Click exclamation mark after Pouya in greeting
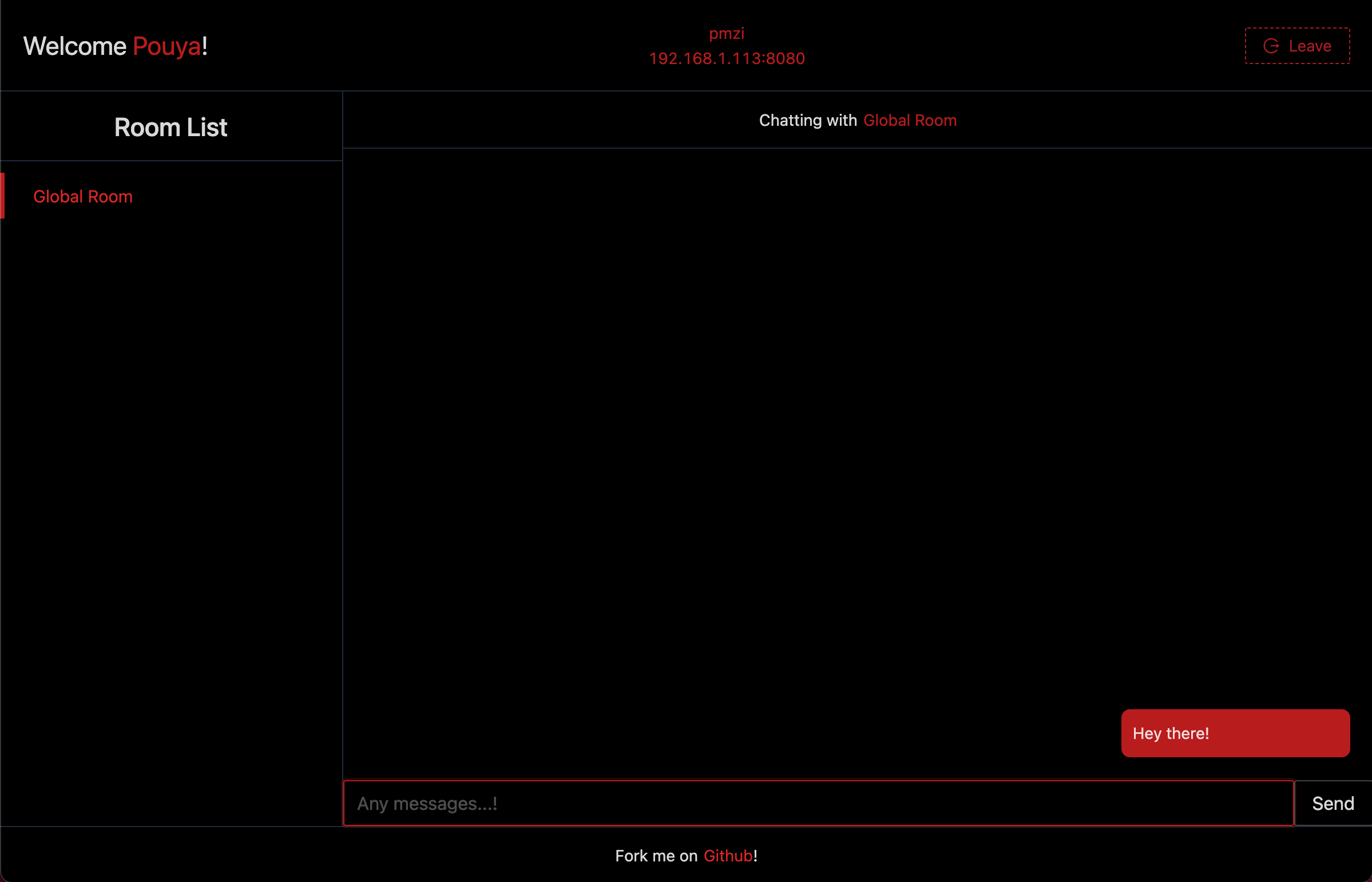The image size is (1372, 882). [204, 46]
